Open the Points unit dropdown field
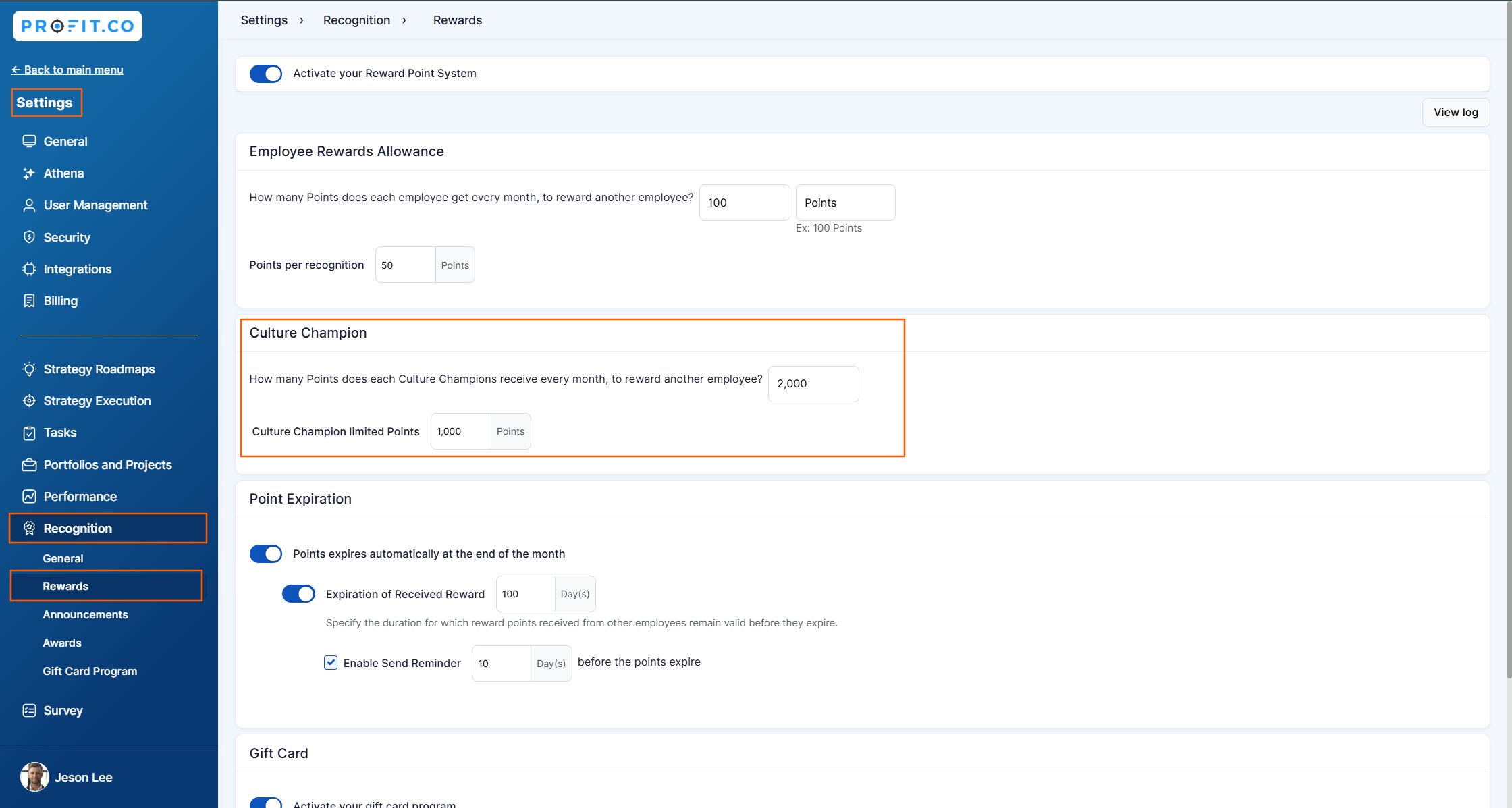Viewport: 1512px width, 808px height. tap(845, 203)
